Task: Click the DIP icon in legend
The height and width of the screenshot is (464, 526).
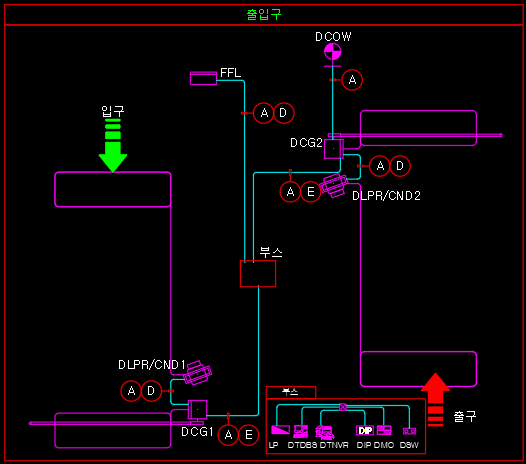Action: pyautogui.click(x=365, y=430)
